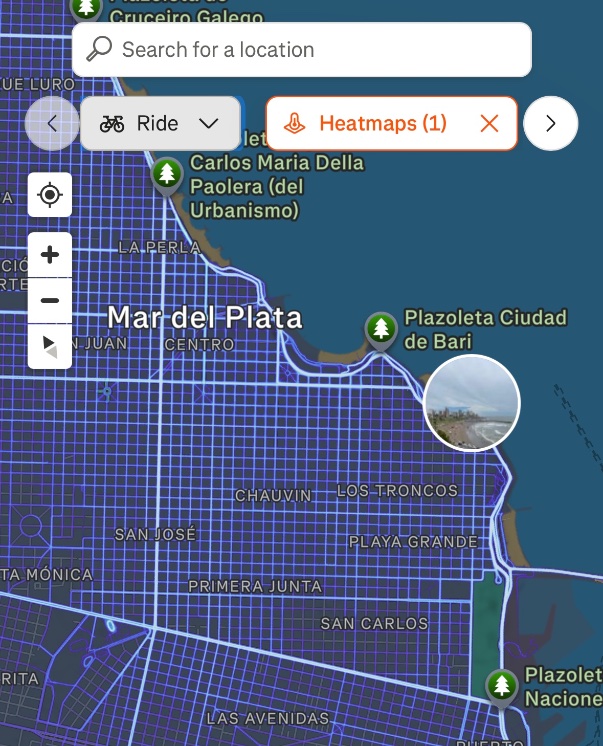Open the Heatmaps (1) filter
Viewport: 603px width, 746px height.
tap(391, 123)
